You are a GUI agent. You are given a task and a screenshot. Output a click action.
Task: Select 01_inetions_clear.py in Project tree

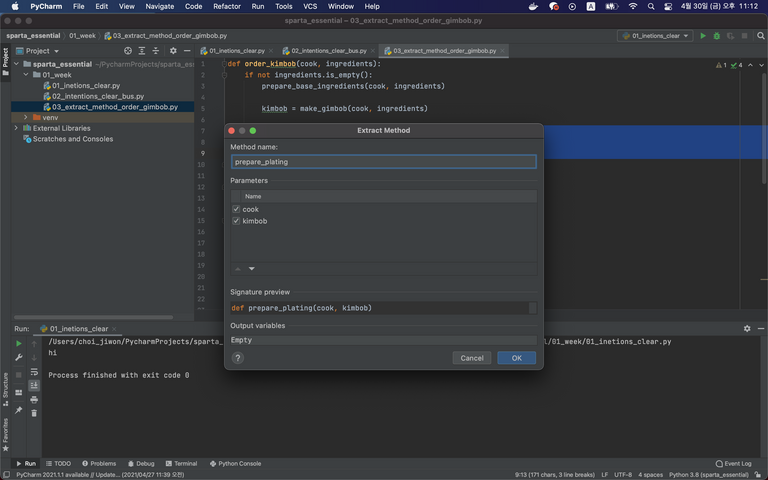[86, 86]
